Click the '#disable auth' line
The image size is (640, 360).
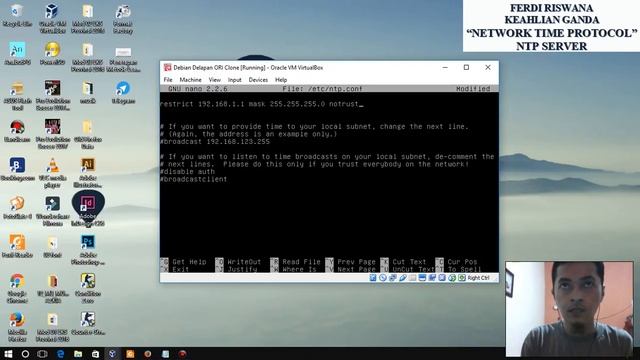pos(188,172)
